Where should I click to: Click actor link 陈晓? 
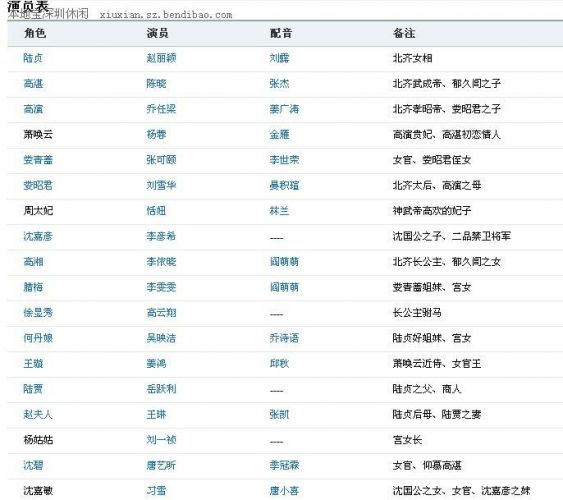156,84
